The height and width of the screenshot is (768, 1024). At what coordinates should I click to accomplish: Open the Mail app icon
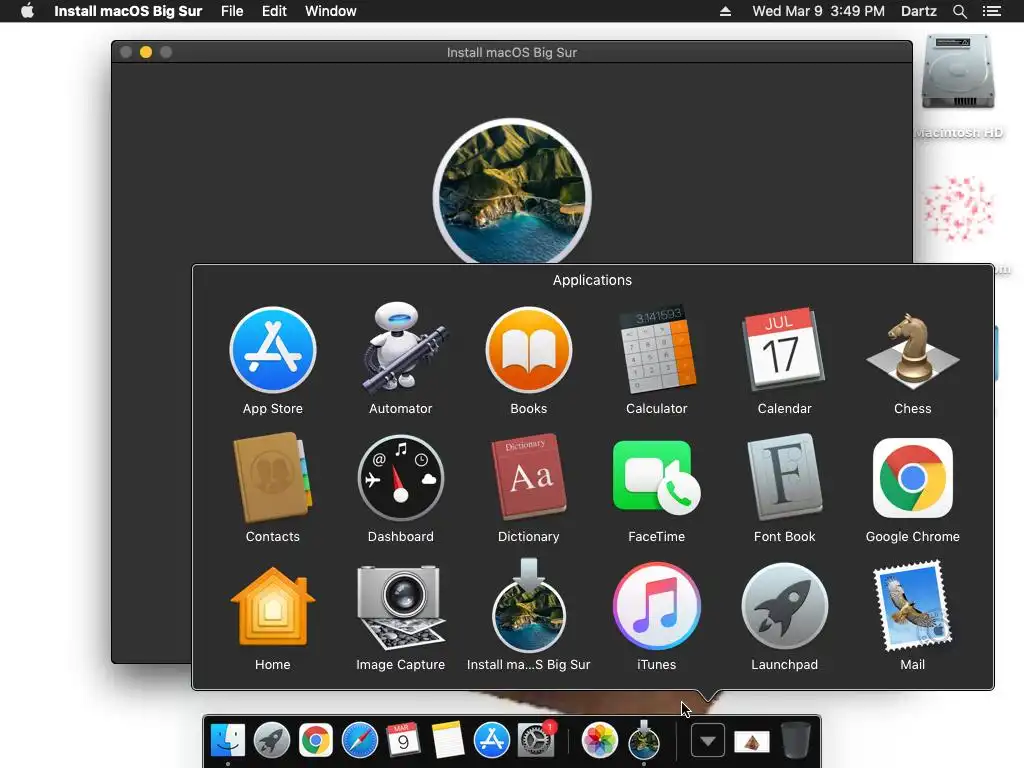[x=912, y=606]
